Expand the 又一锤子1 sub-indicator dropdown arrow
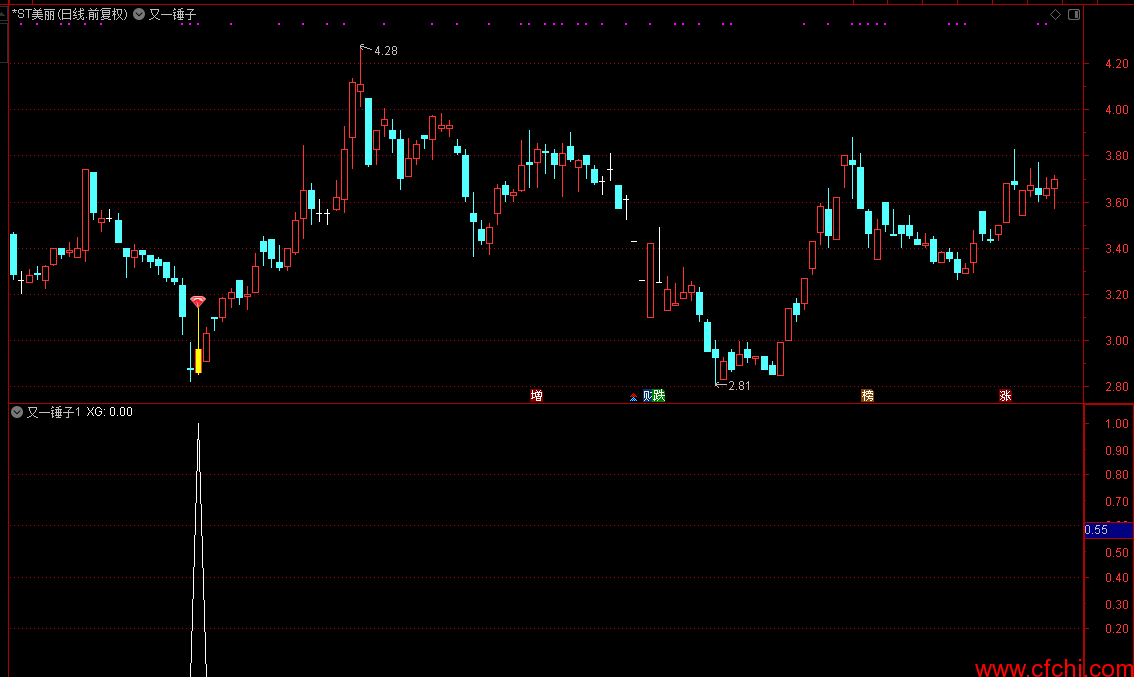Image resolution: width=1134 pixels, height=677 pixels. point(17,412)
